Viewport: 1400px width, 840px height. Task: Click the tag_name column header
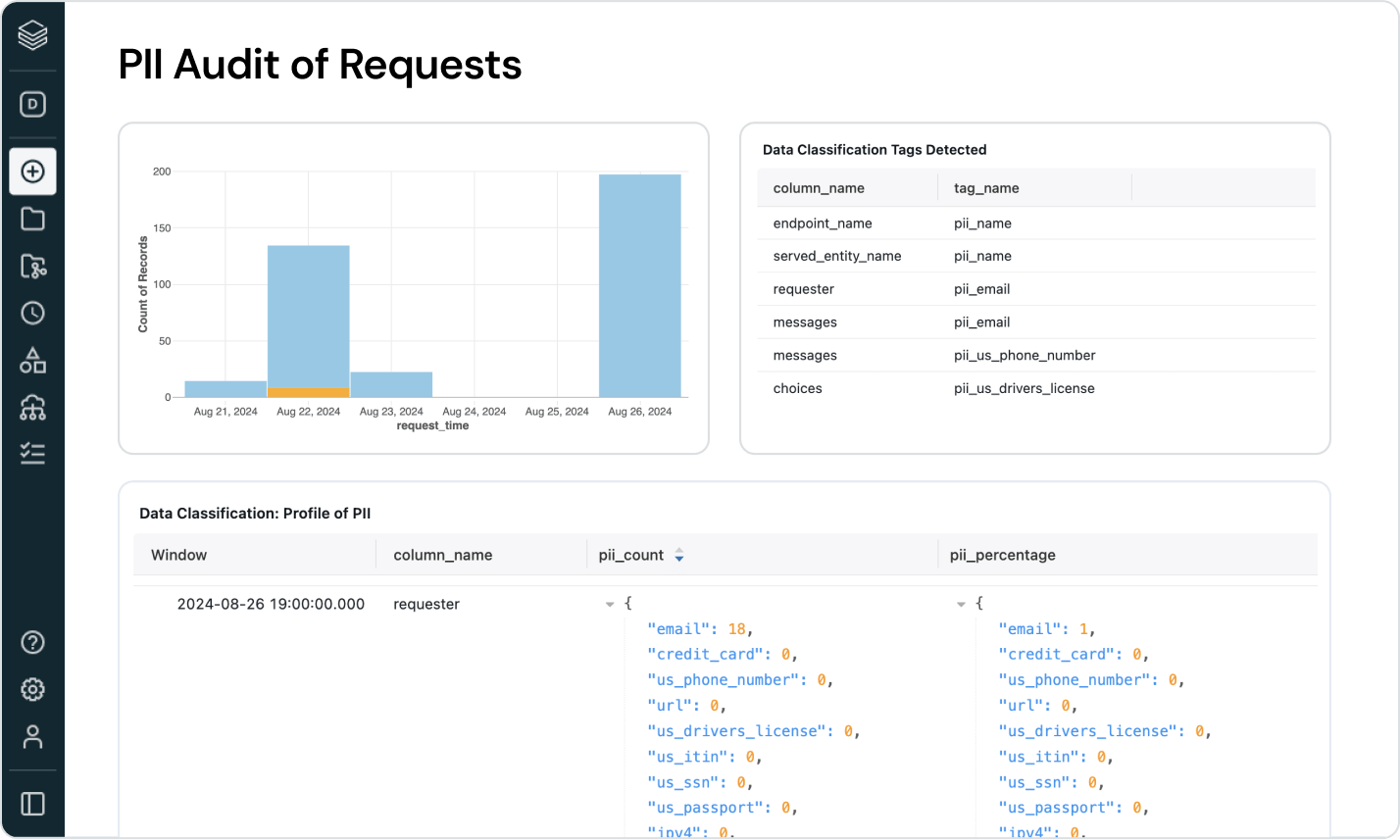click(986, 188)
